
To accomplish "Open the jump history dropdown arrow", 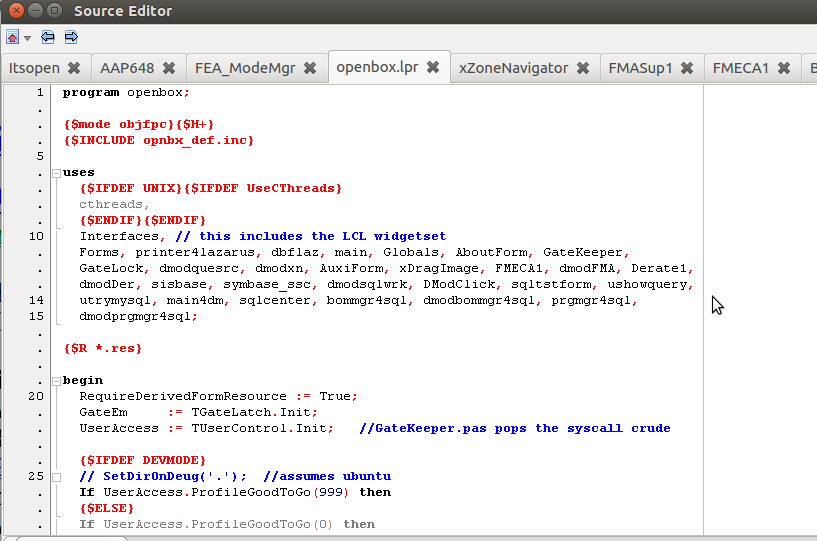I will click(x=27, y=38).
